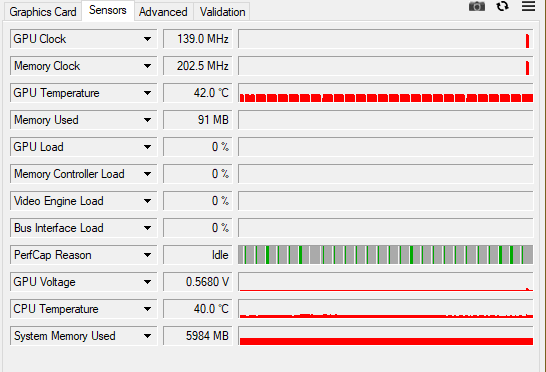Click the PerfCap Reason green bar graph
This screenshot has height=372, width=546.
[x=385, y=255]
